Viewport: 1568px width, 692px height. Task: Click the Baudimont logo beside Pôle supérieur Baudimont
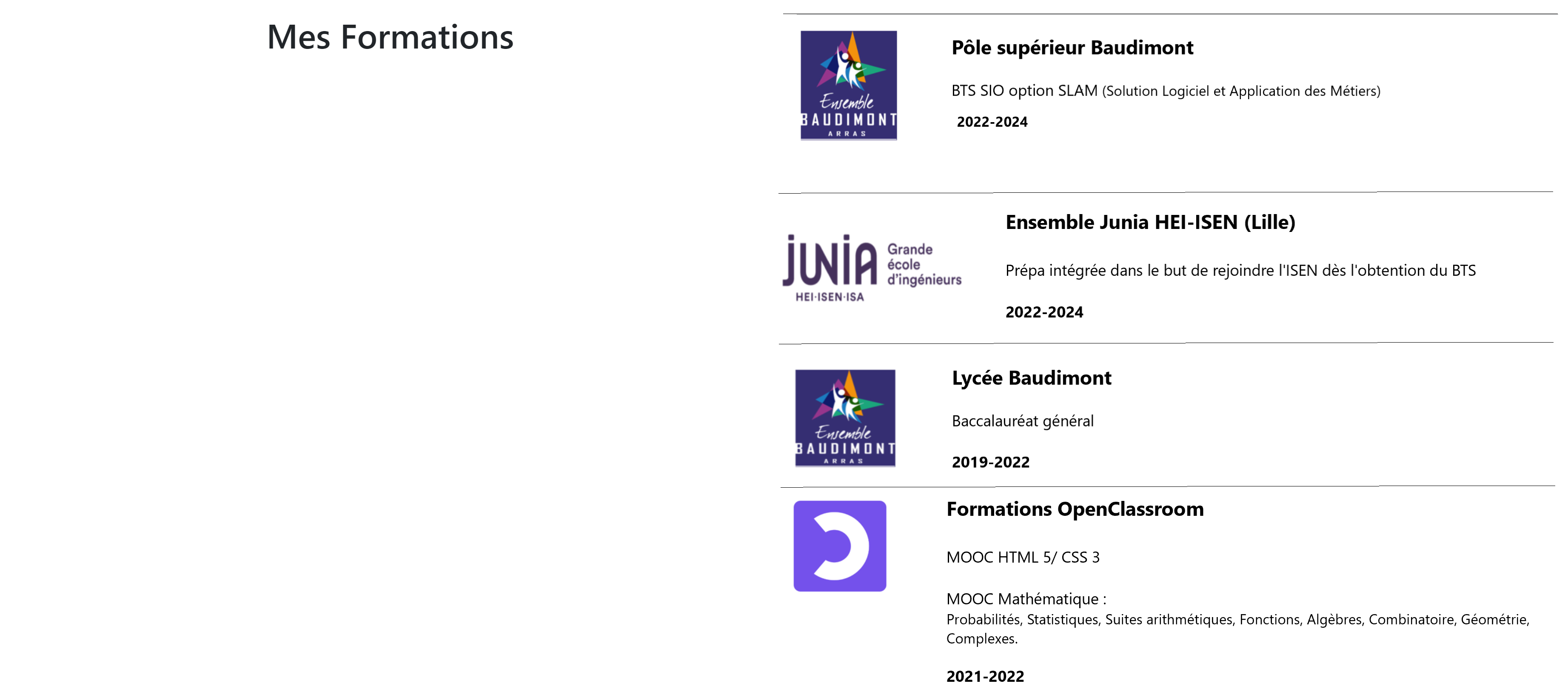point(849,85)
